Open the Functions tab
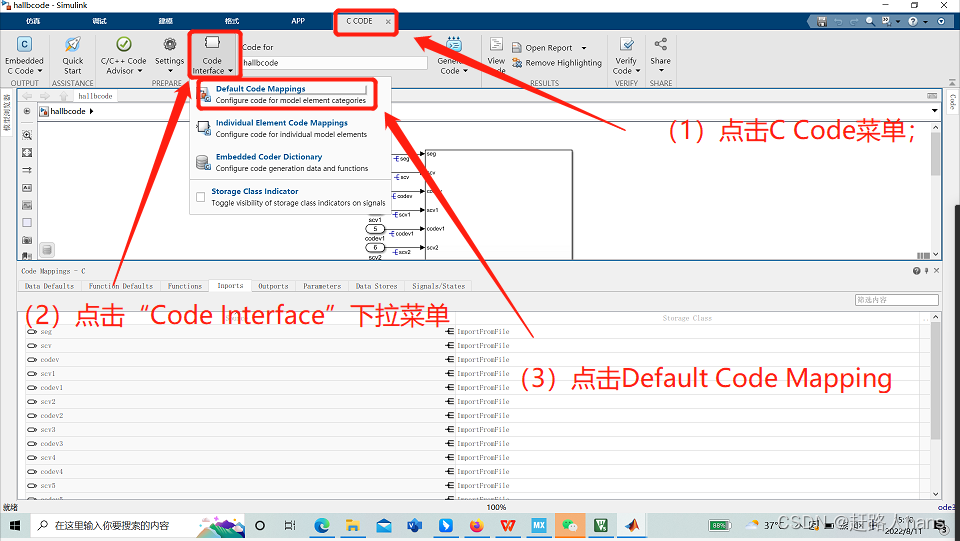Viewport: 960px width, 541px height. (184, 286)
